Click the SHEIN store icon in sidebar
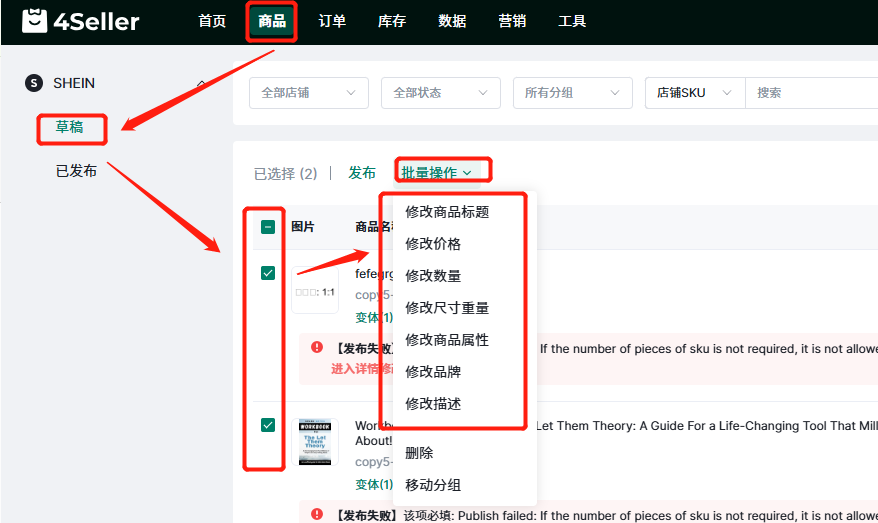878x523 pixels. (35, 84)
